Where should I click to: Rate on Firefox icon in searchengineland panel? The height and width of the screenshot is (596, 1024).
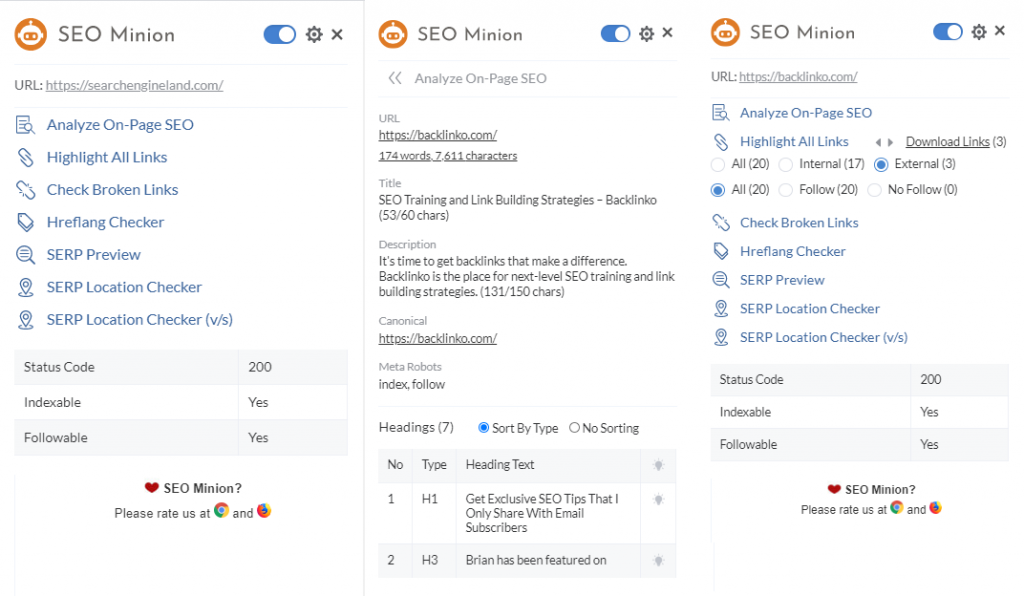[264, 510]
